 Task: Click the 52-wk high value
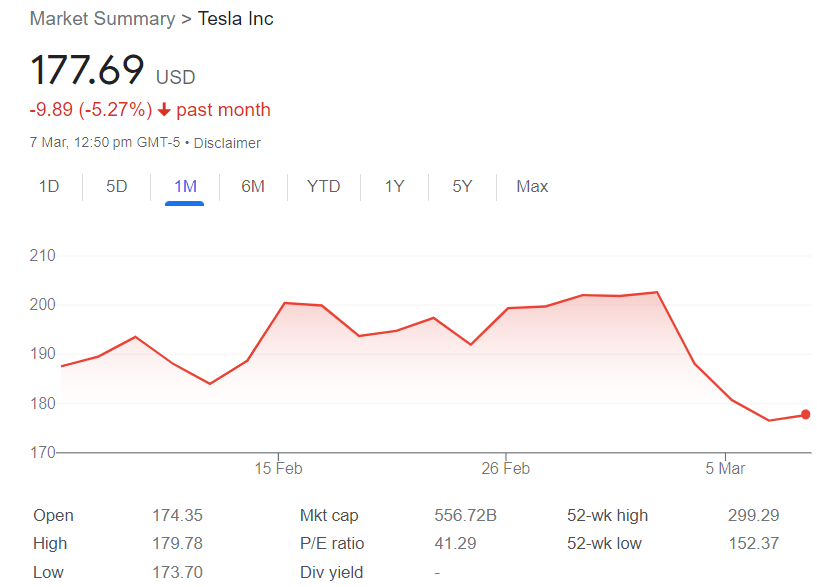coord(753,516)
